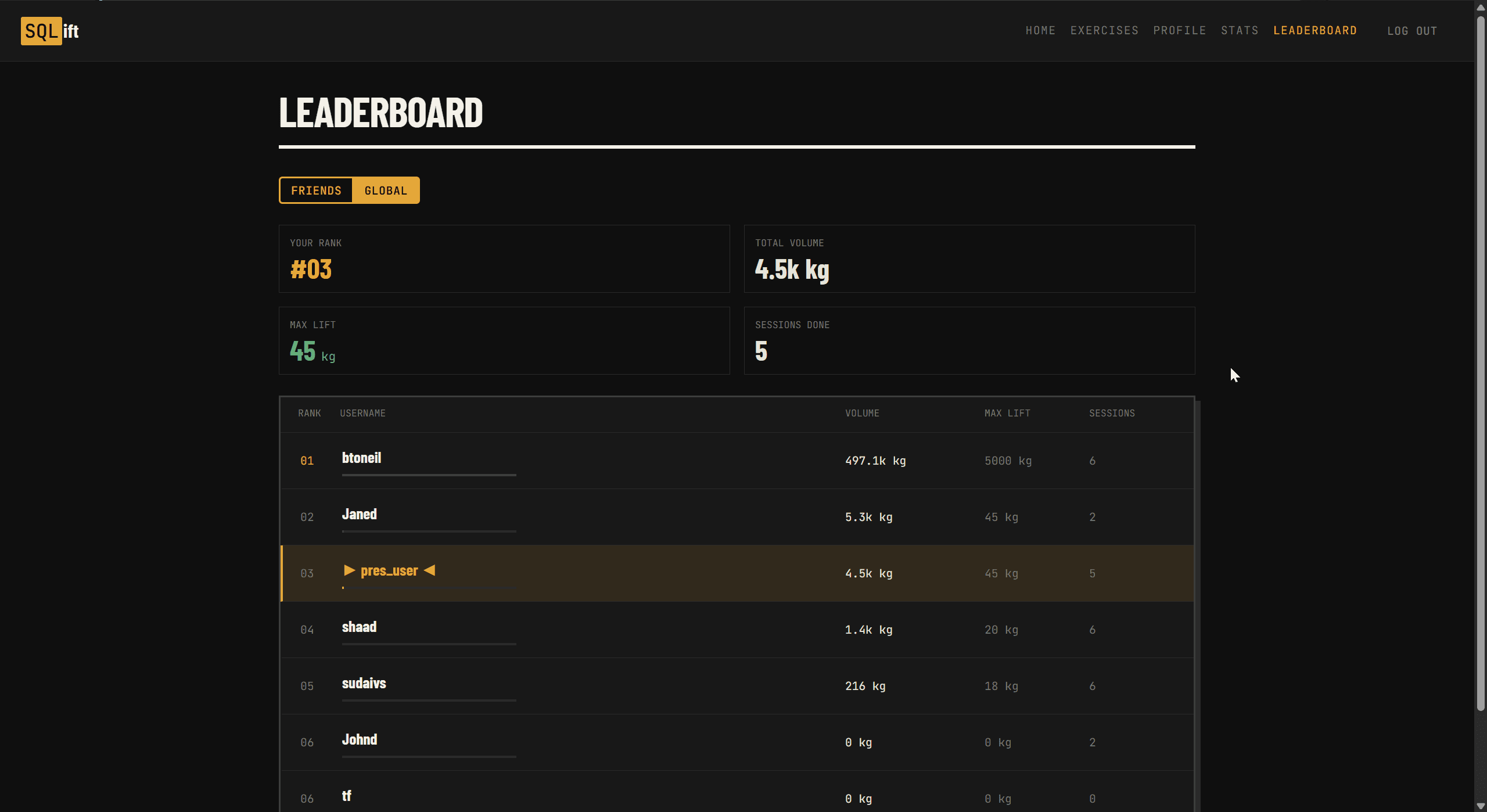This screenshot has height=812, width=1487.
Task: Open the tf username
Action: coord(346,796)
